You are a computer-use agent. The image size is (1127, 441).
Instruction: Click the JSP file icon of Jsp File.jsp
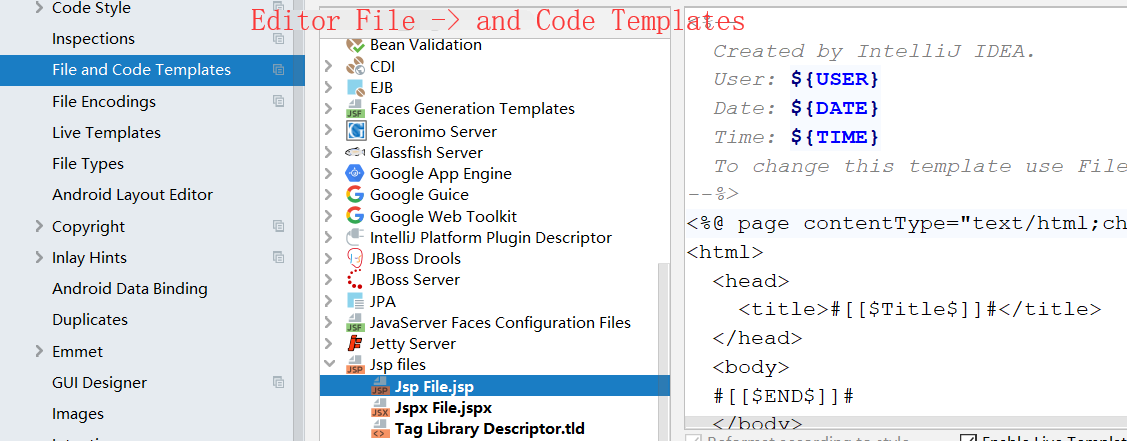pos(380,386)
